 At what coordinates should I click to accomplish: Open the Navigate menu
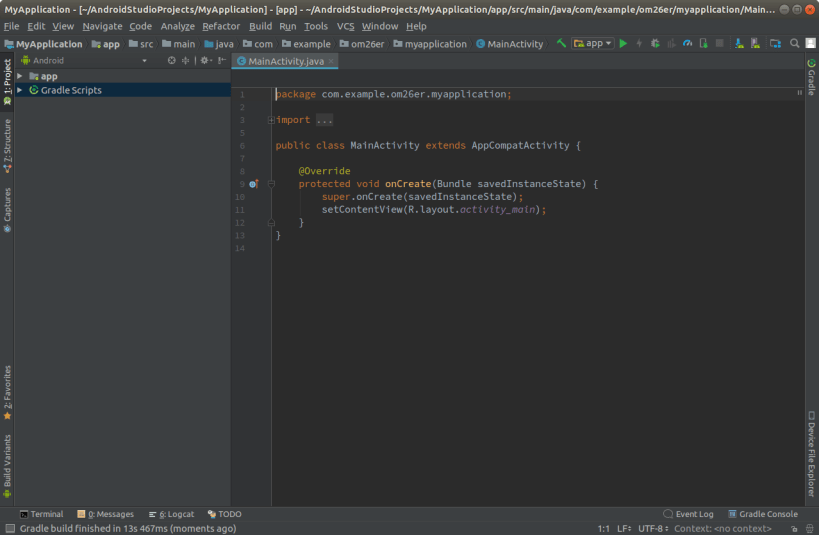[x=102, y=26]
